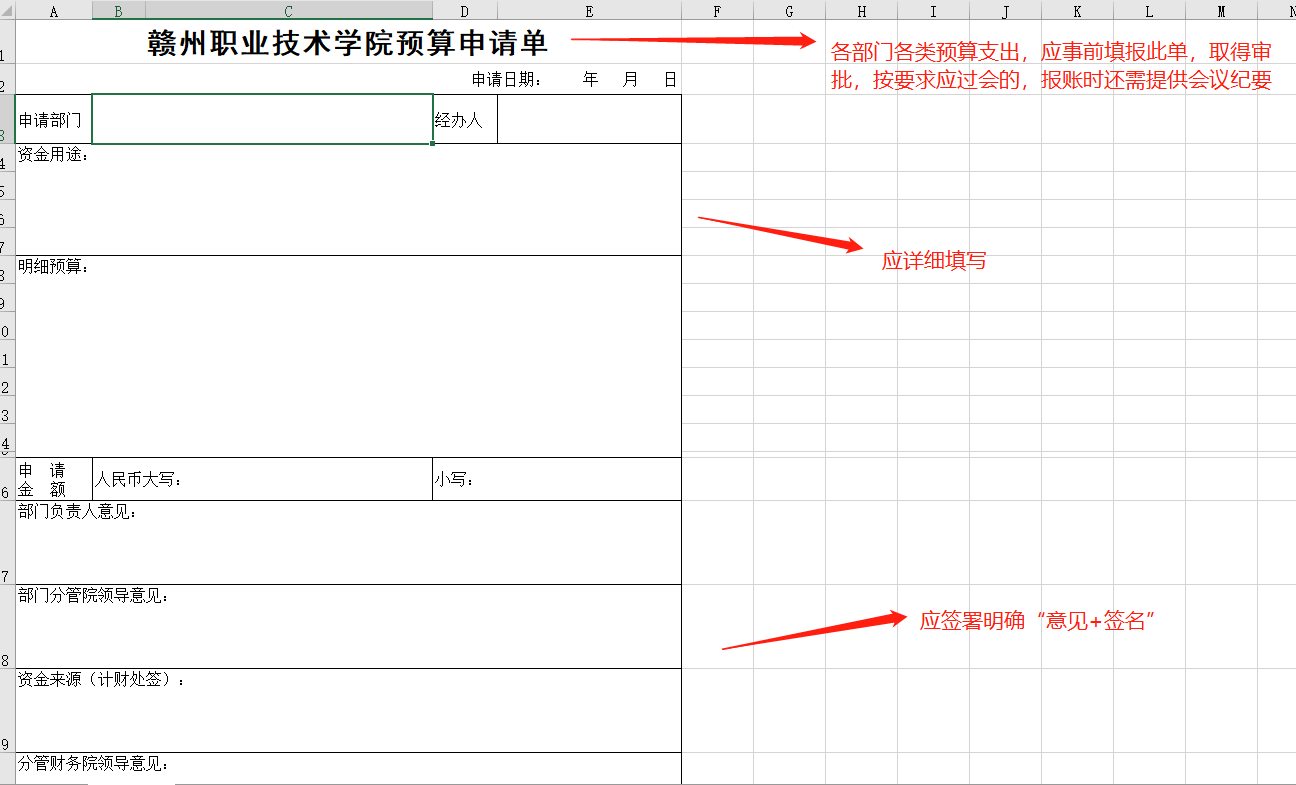Viewport: 1296px width, 785px height.
Task: Select column A header
Action: [x=54, y=11]
